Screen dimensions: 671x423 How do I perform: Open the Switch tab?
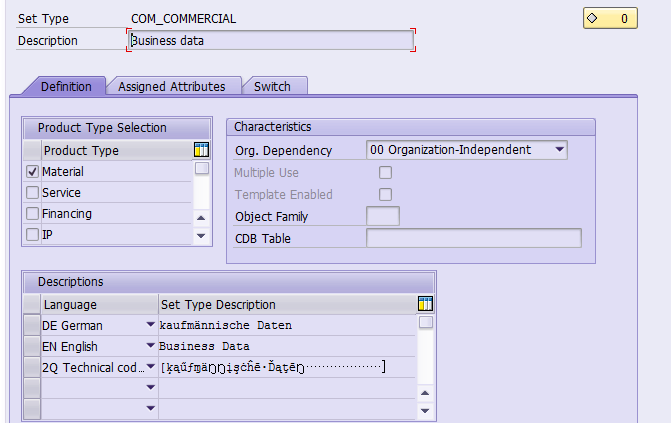pos(272,86)
